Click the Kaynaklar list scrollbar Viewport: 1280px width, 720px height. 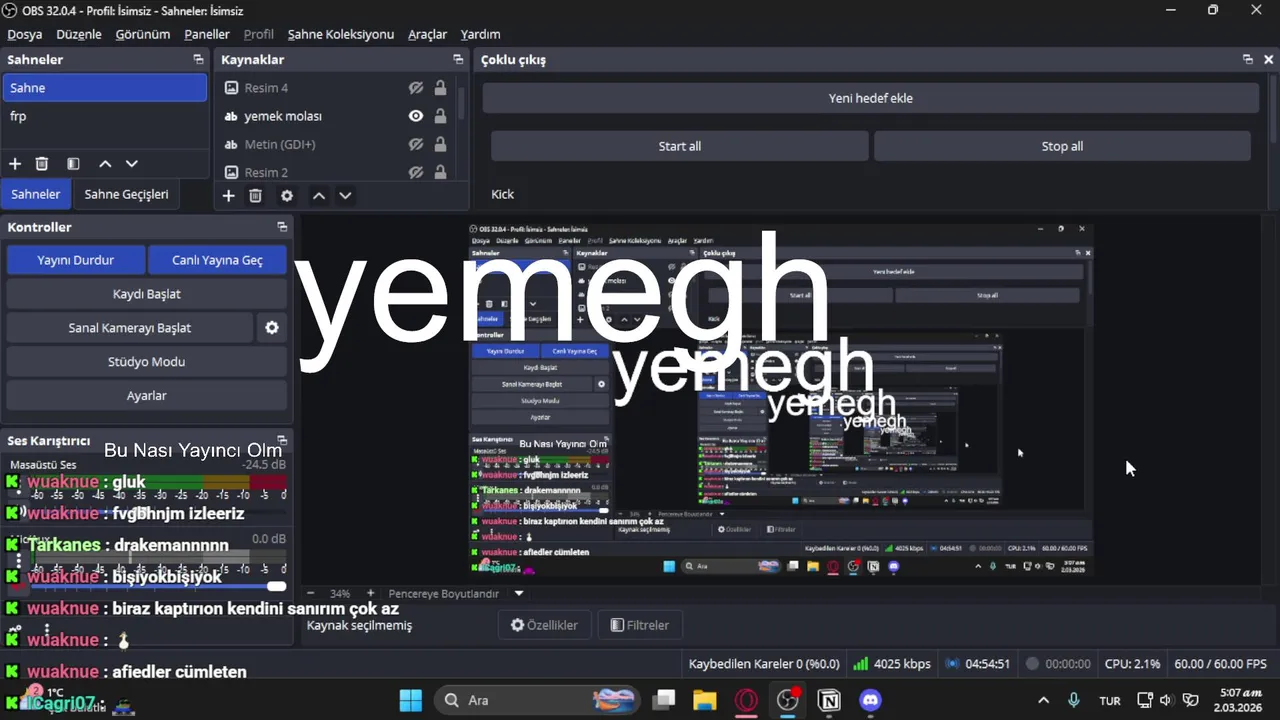point(462,104)
